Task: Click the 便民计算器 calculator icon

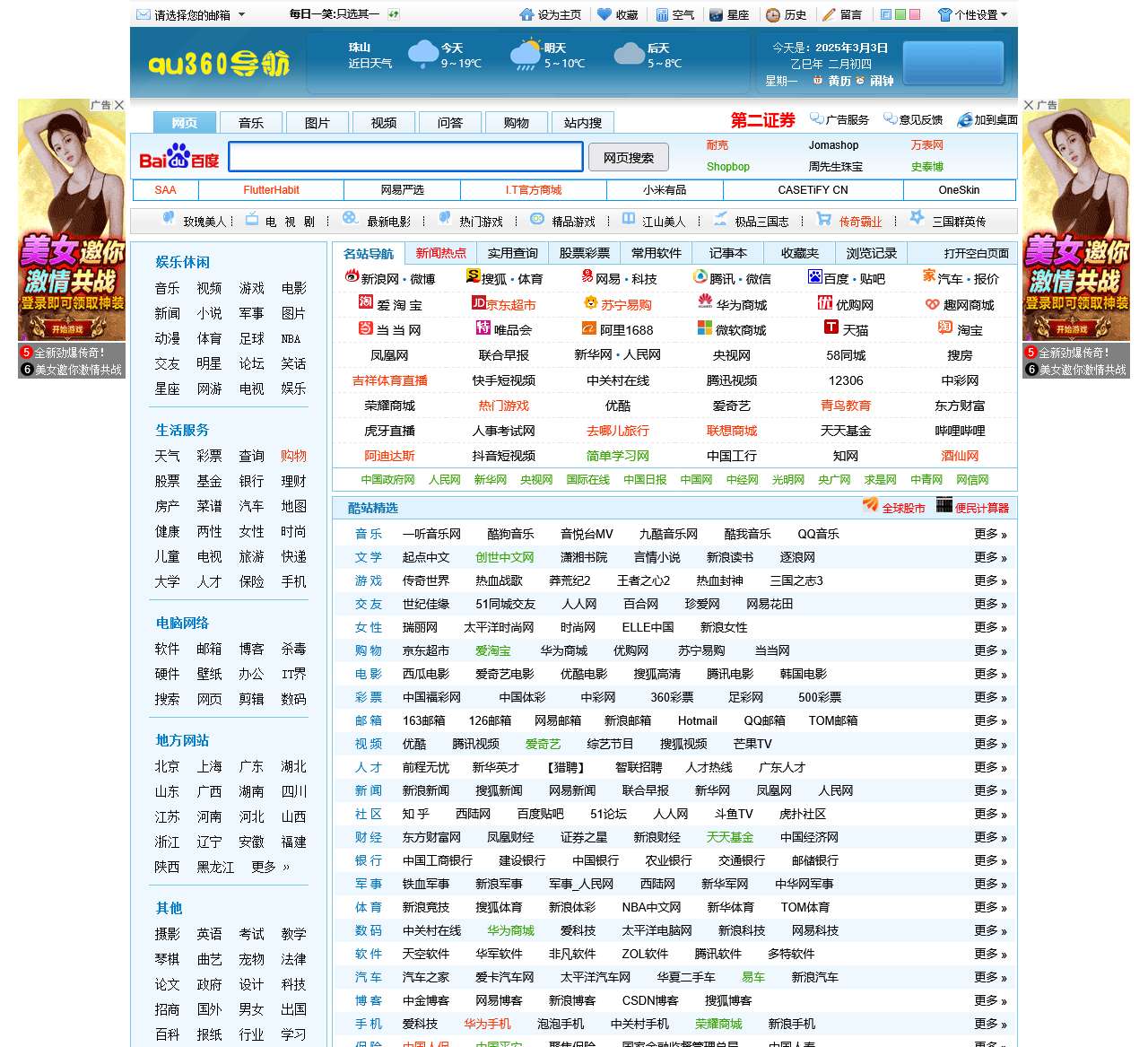Action: (x=944, y=505)
